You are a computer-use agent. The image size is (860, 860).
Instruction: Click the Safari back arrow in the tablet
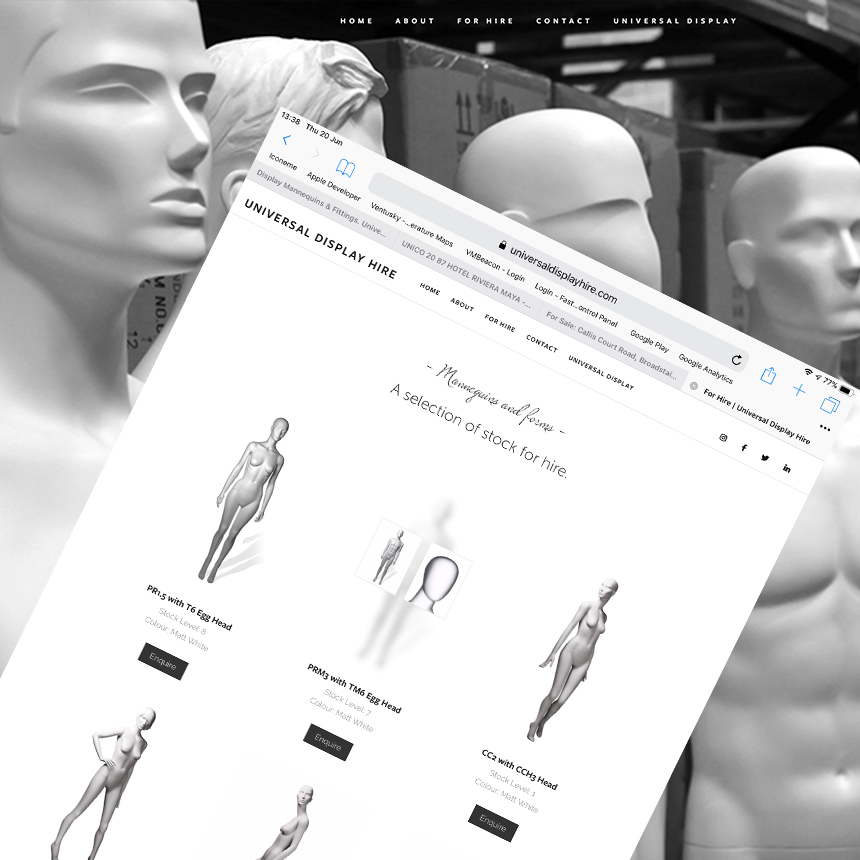pyautogui.click(x=286, y=140)
